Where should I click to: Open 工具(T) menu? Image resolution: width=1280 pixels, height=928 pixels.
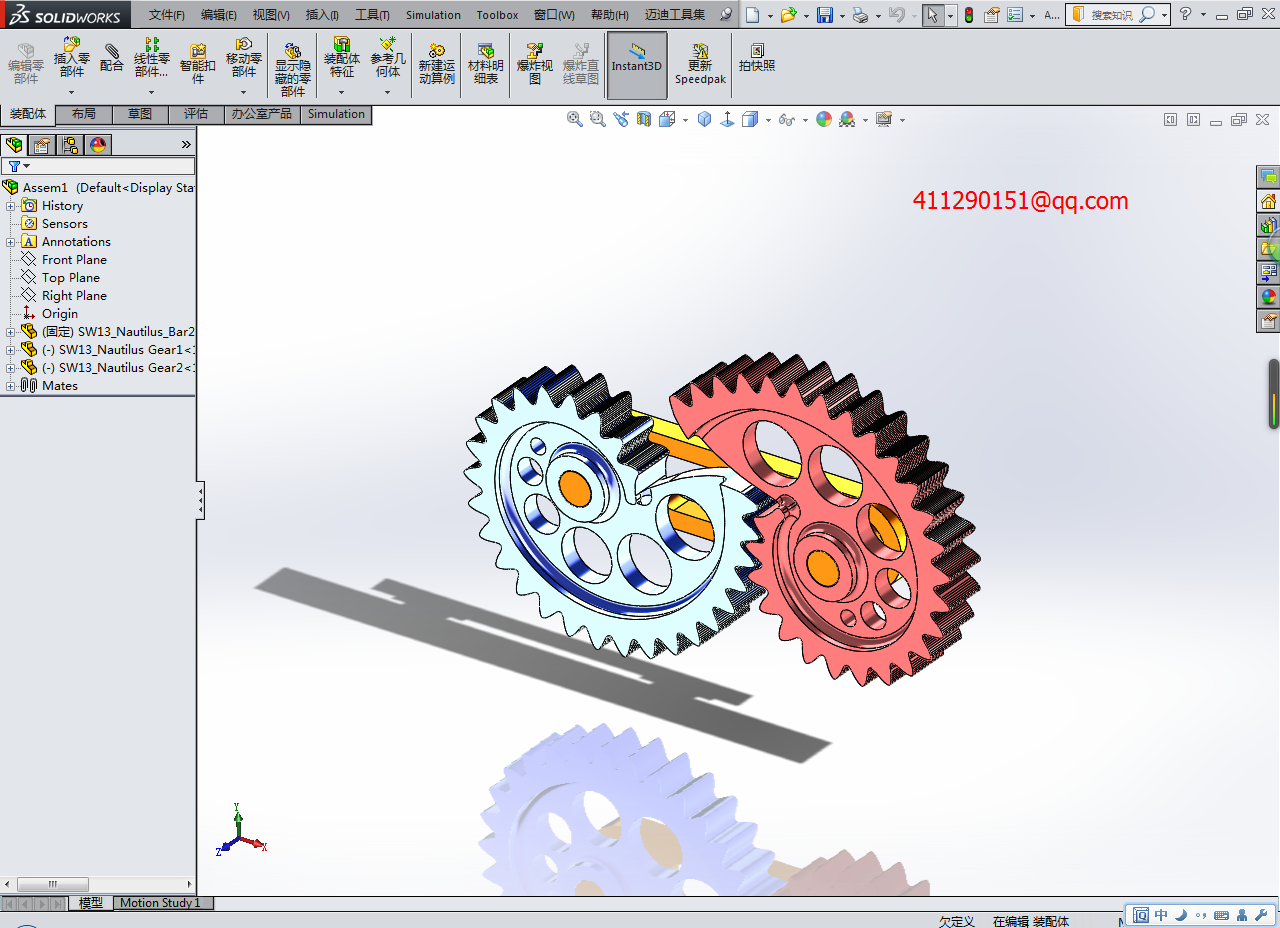point(373,15)
